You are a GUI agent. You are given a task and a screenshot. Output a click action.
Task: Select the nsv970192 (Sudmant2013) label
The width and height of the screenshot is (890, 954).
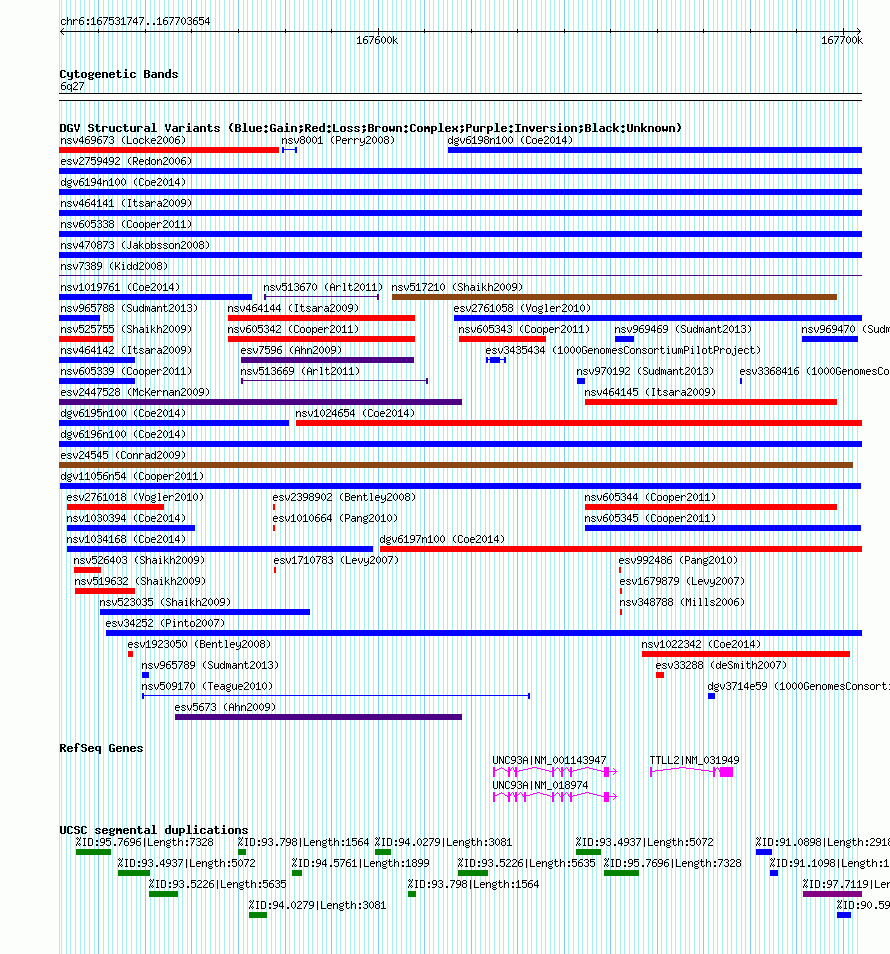[x=645, y=371]
